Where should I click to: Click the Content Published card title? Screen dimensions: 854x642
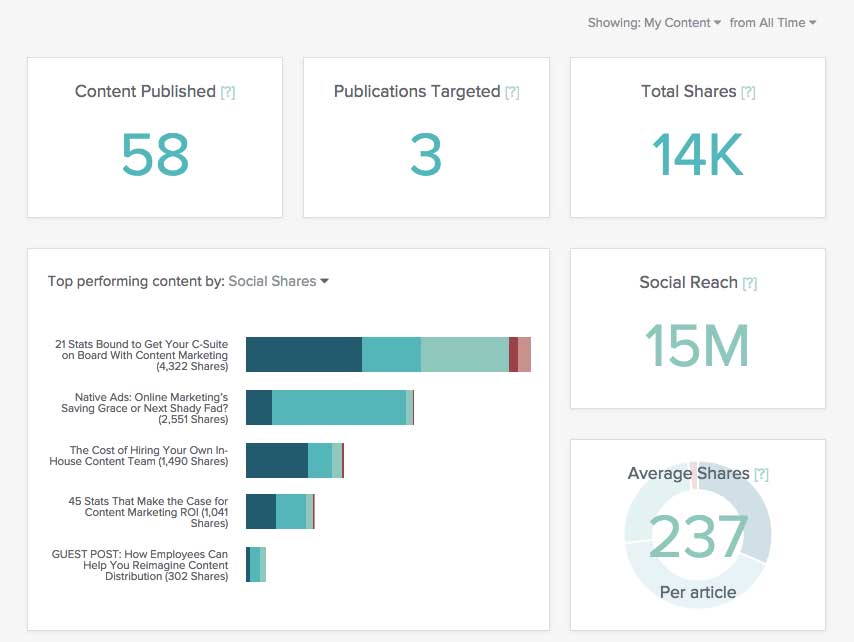click(x=145, y=91)
